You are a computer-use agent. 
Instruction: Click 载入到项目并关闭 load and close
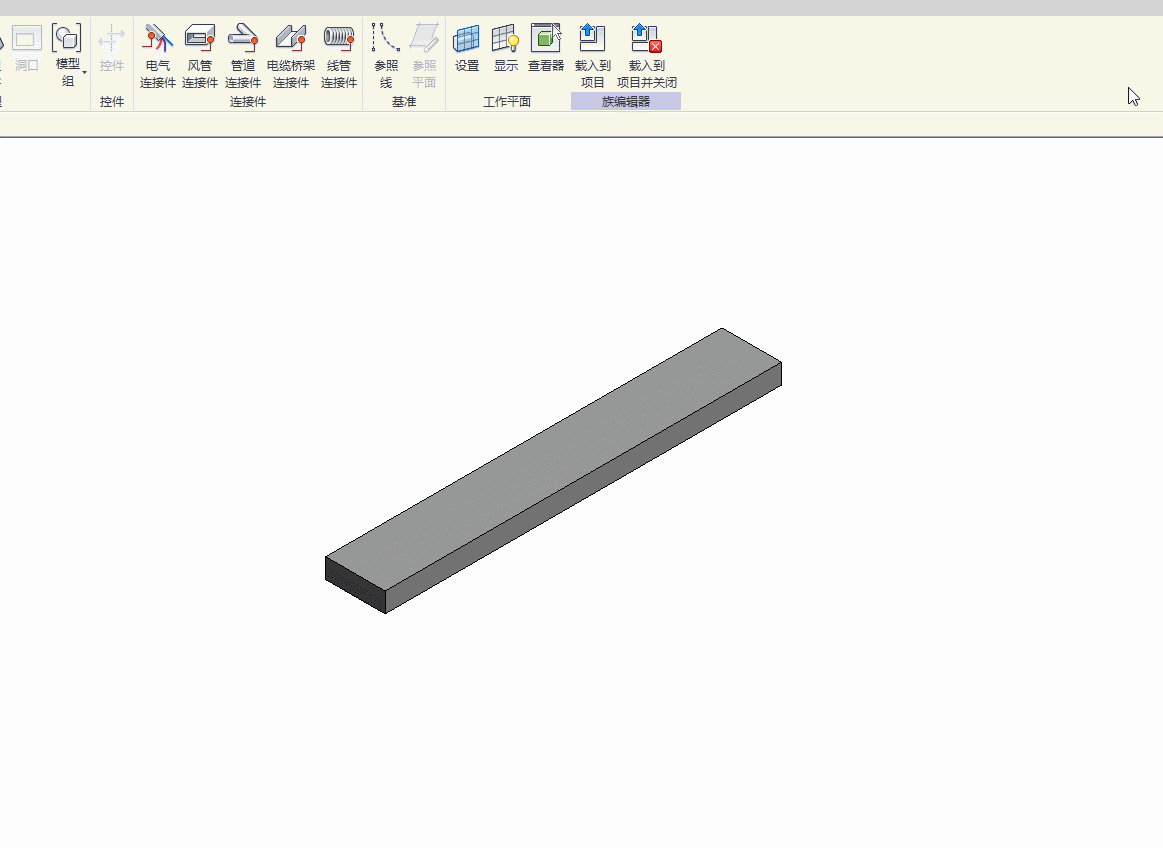coord(647,56)
